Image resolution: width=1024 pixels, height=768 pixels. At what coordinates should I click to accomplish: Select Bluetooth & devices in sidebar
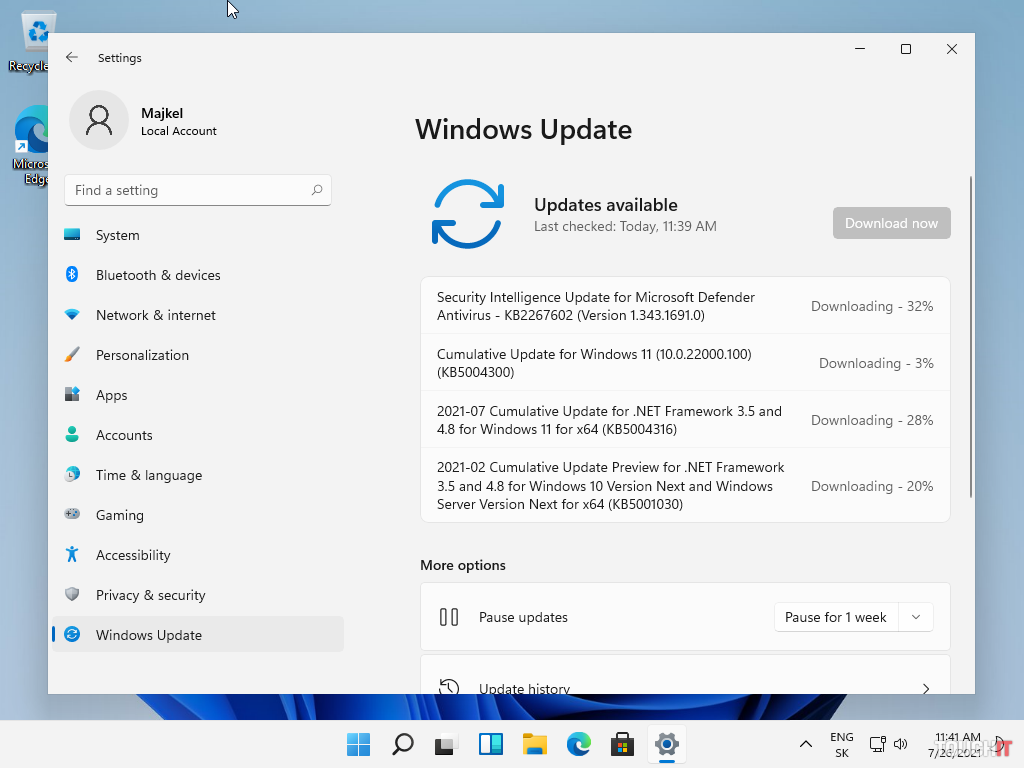(x=158, y=275)
